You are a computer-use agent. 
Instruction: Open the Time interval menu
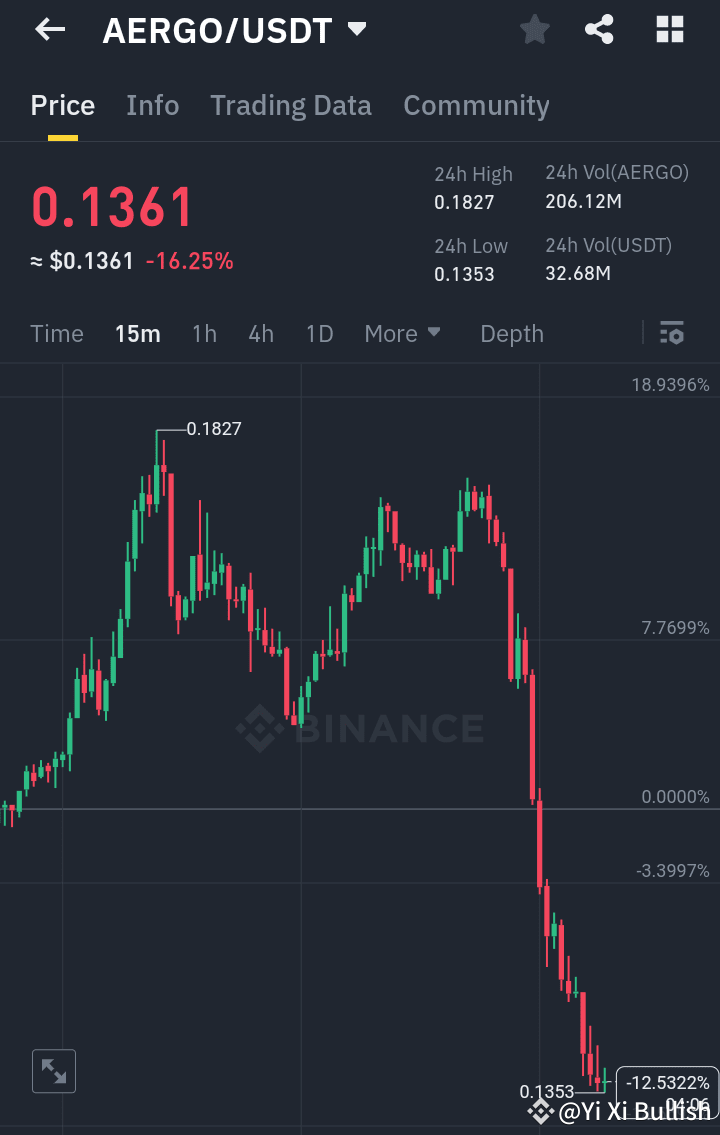click(x=56, y=334)
